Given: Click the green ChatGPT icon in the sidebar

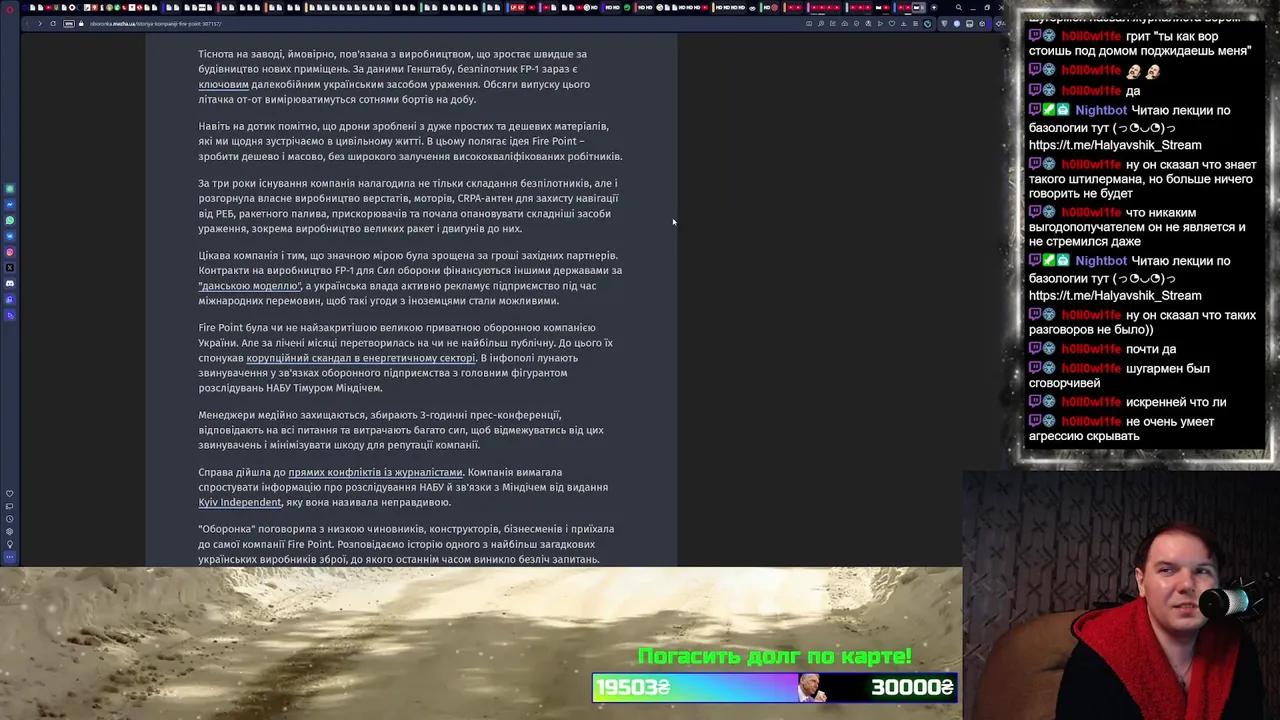Looking at the screenshot, I should coord(10,188).
